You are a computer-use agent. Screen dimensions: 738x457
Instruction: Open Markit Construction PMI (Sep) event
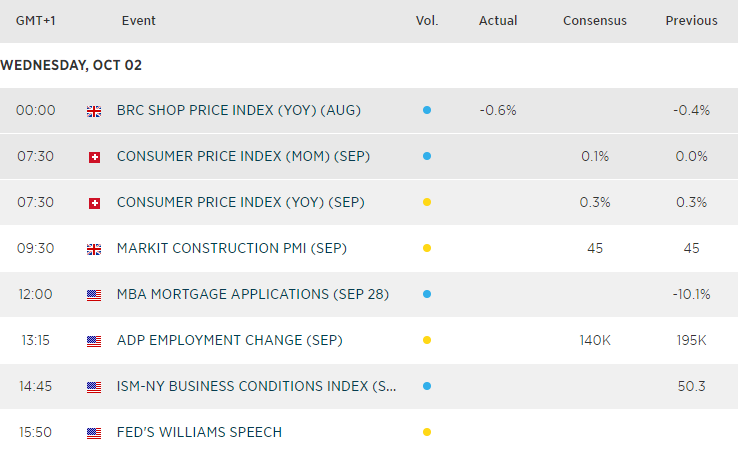232,249
